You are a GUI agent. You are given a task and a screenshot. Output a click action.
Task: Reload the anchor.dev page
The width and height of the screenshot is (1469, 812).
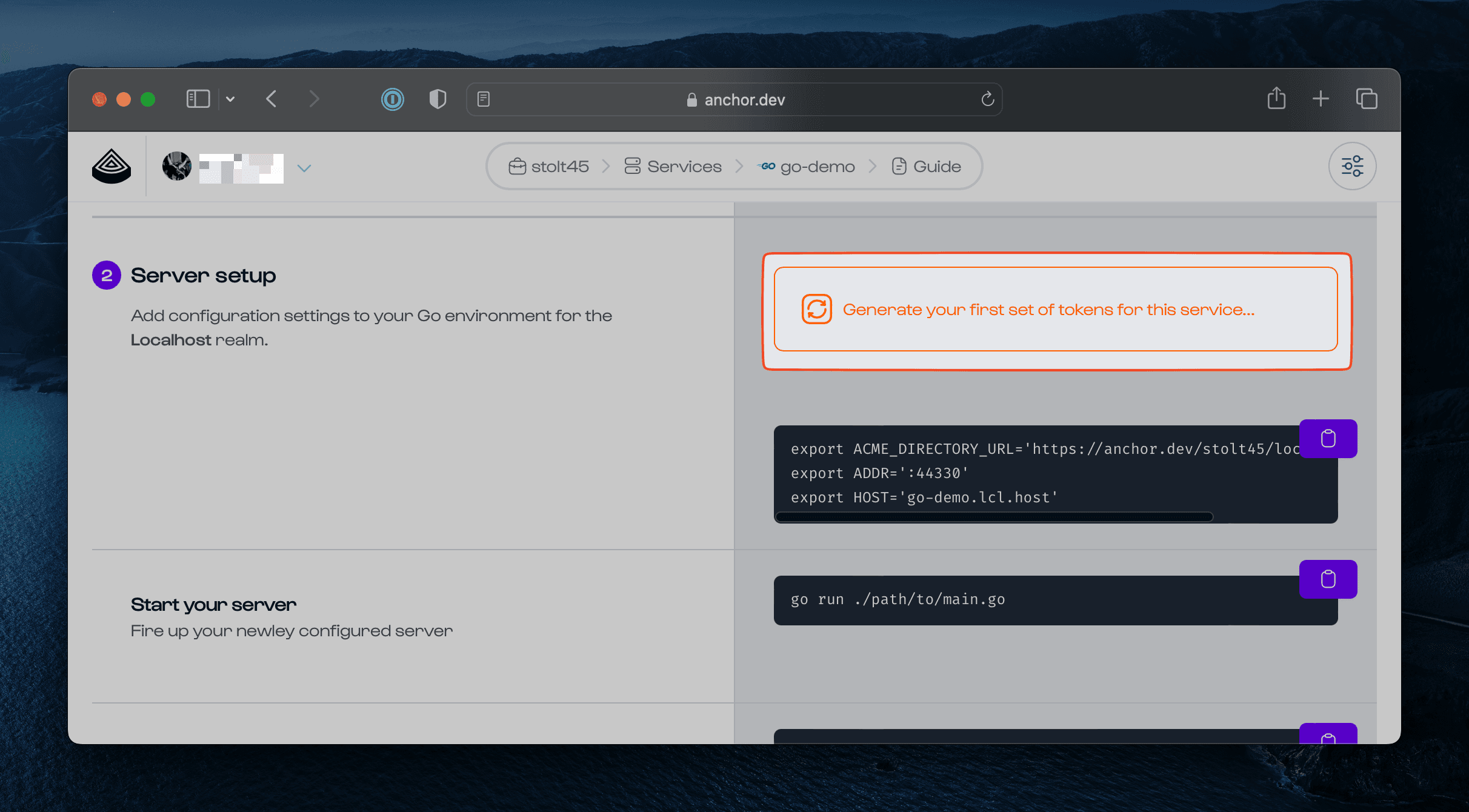[988, 99]
